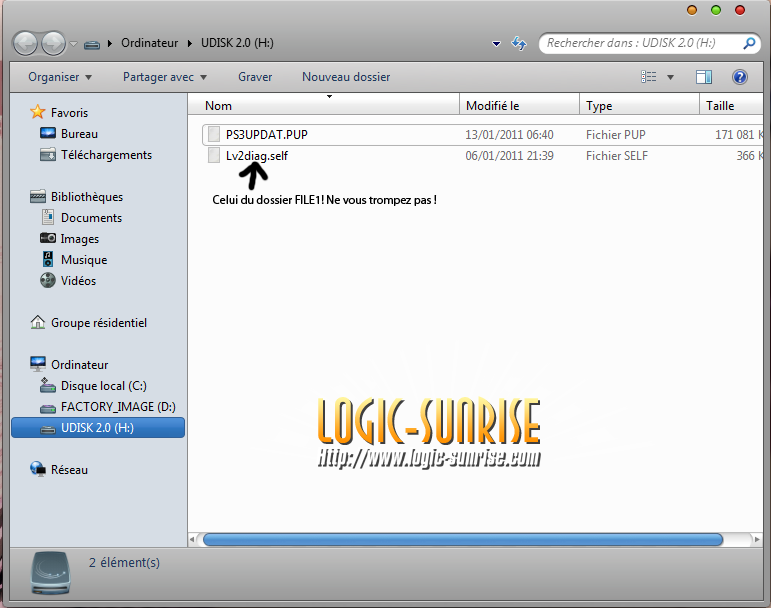Viewport: 771px width, 608px height.
Task: Click the Graver toolbar button
Action: pyautogui.click(x=255, y=77)
